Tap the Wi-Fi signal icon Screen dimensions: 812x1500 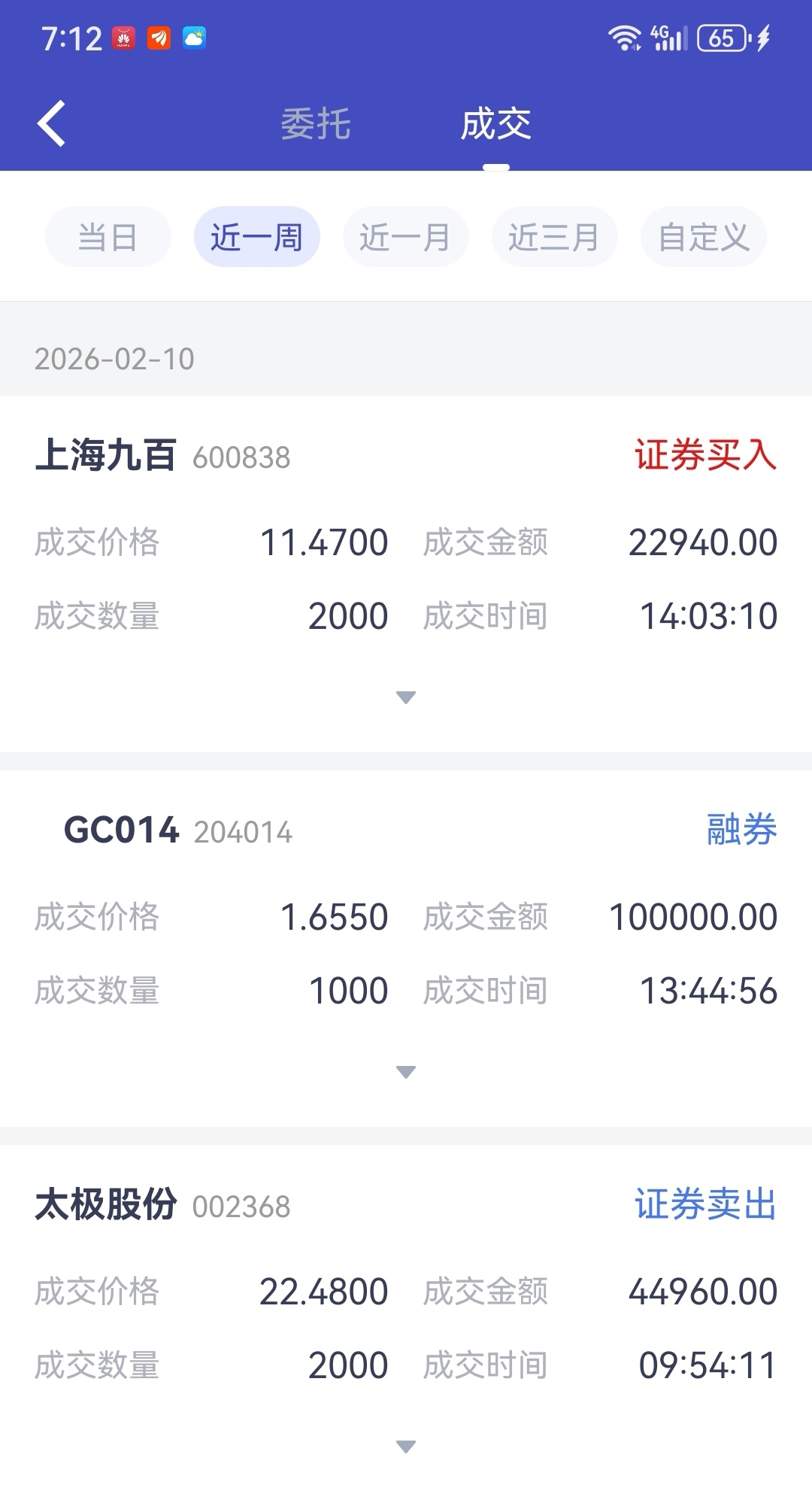[x=624, y=38]
